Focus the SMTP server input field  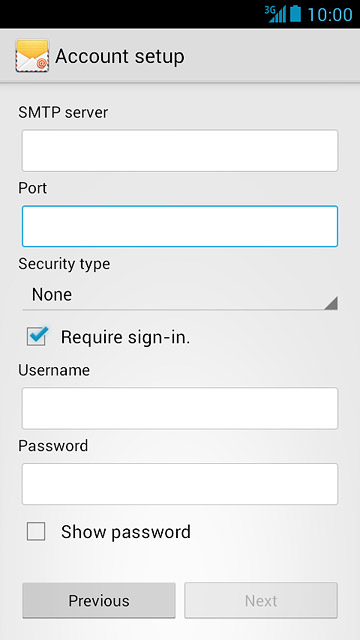pyautogui.click(x=180, y=151)
